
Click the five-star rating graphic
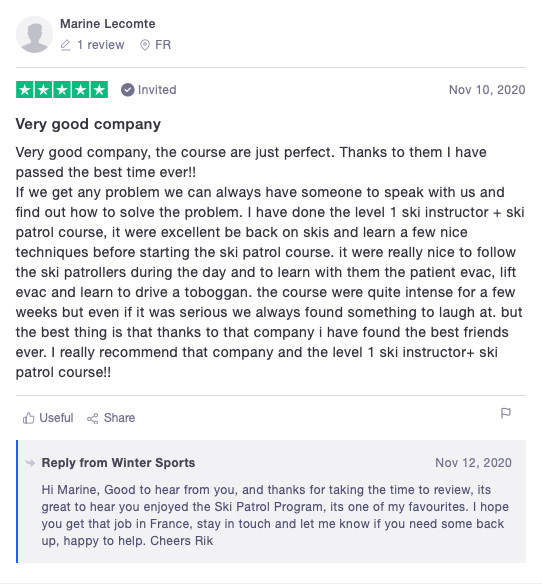point(62,90)
